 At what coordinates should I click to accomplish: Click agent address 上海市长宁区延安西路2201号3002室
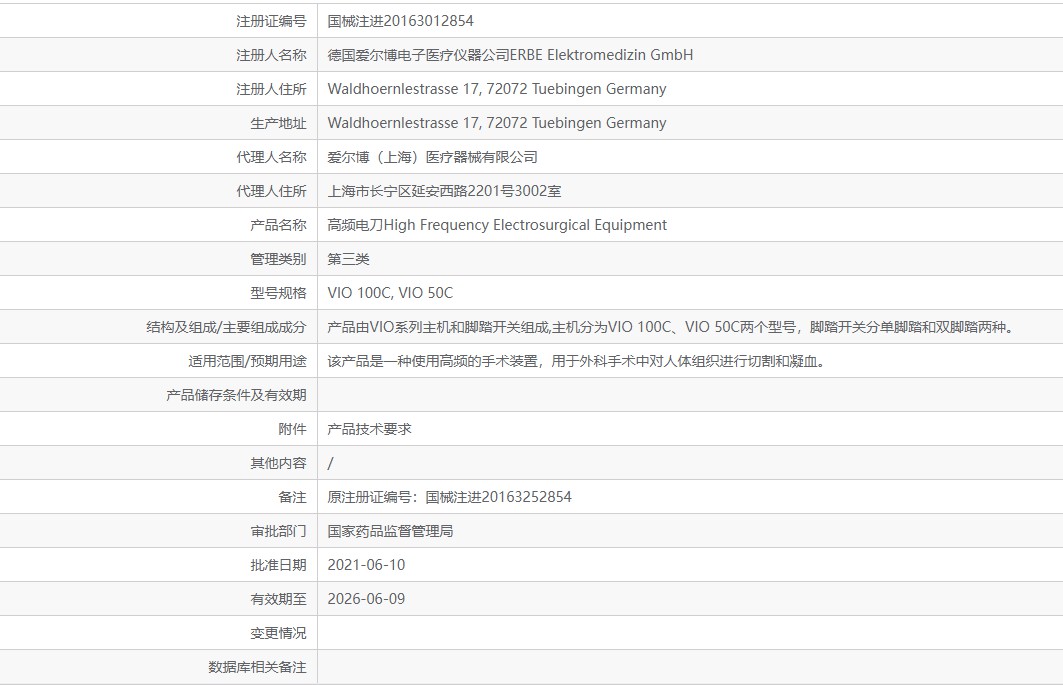(x=444, y=191)
